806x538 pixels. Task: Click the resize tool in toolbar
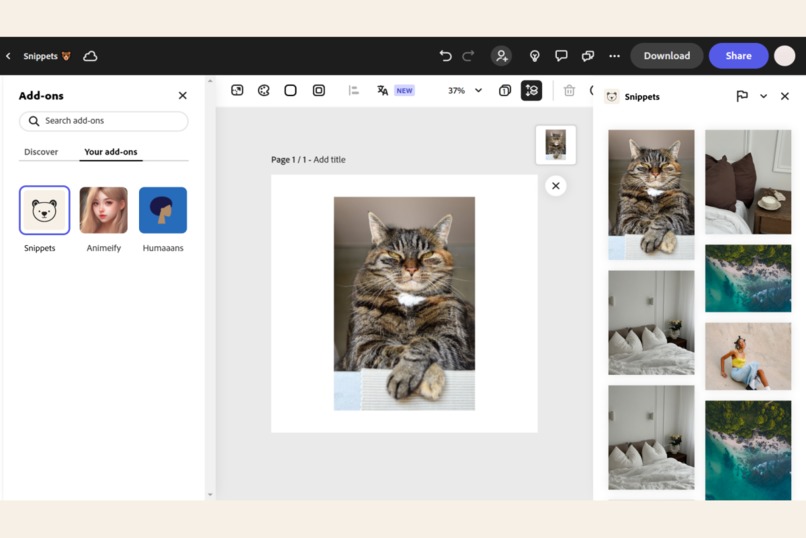(237, 90)
